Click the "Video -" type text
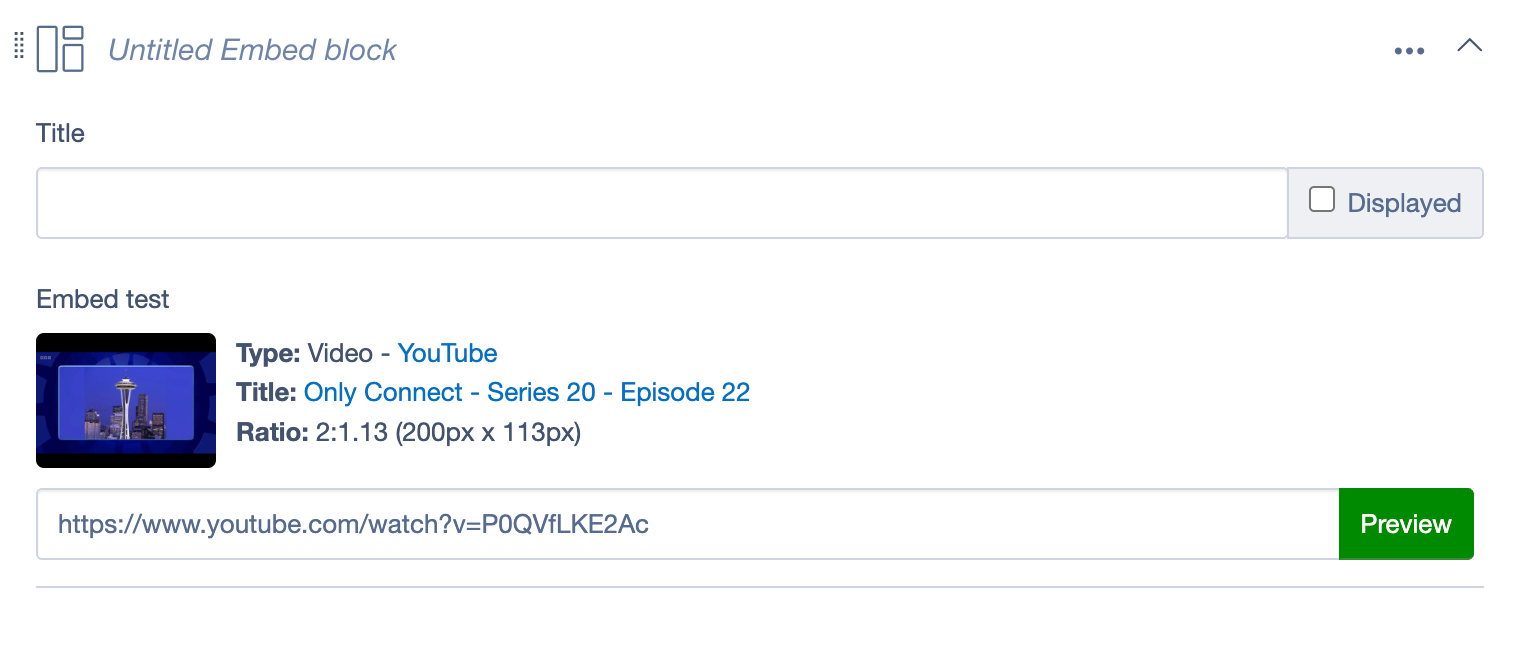 pyautogui.click(x=349, y=353)
